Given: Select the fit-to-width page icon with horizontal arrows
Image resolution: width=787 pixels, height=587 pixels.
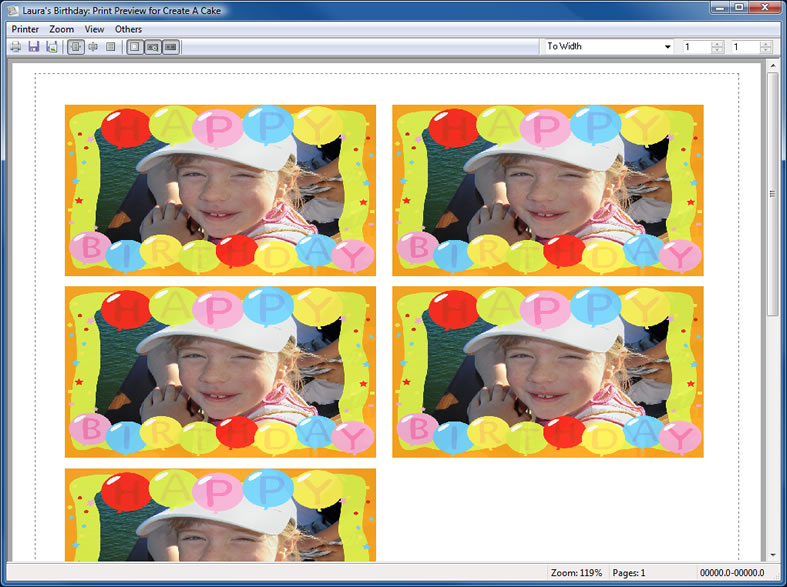Looking at the screenshot, I should (x=76, y=47).
